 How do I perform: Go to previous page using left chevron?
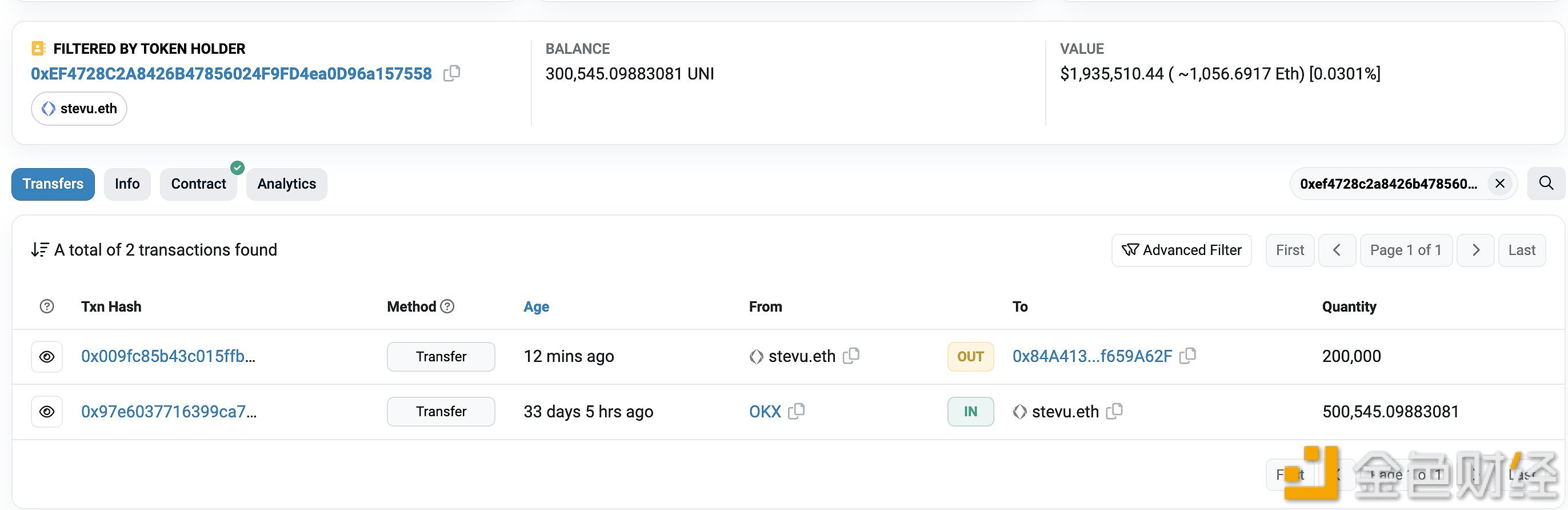(x=1337, y=250)
